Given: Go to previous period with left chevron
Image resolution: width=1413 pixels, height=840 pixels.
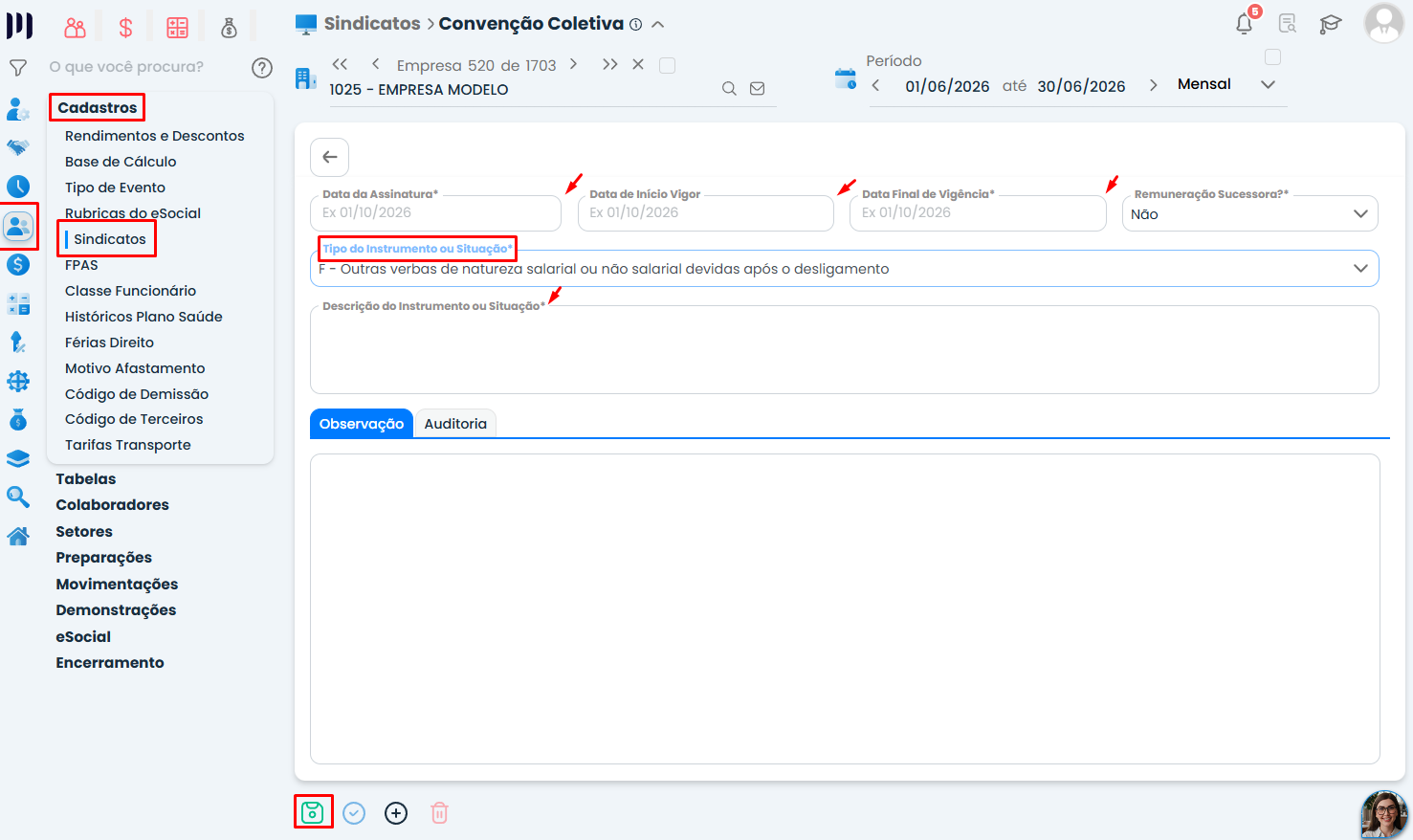Looking at the screenshot, I should pyautogui.click(x=875, y=85).
